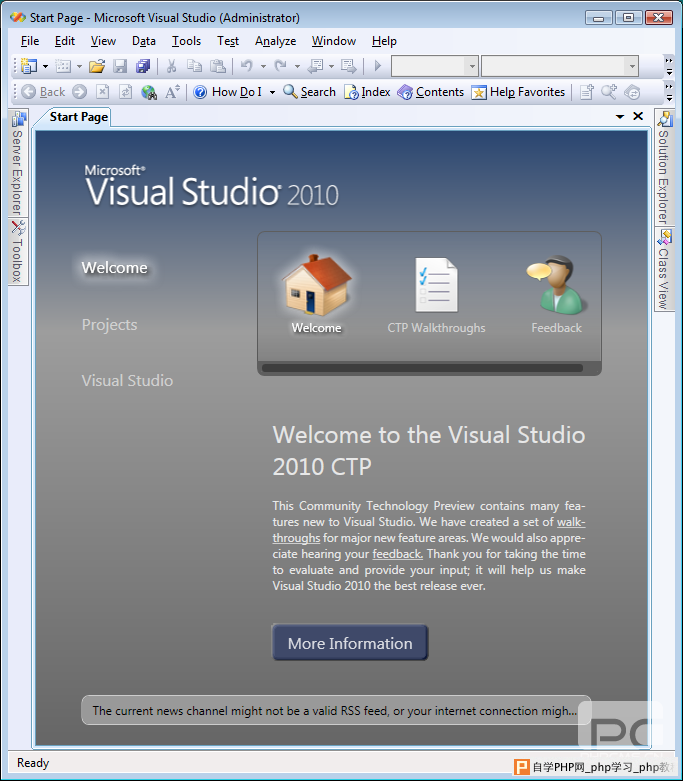Open the Data menu
Viewport: 683px width, 781px height.
(x=143, y=41)
